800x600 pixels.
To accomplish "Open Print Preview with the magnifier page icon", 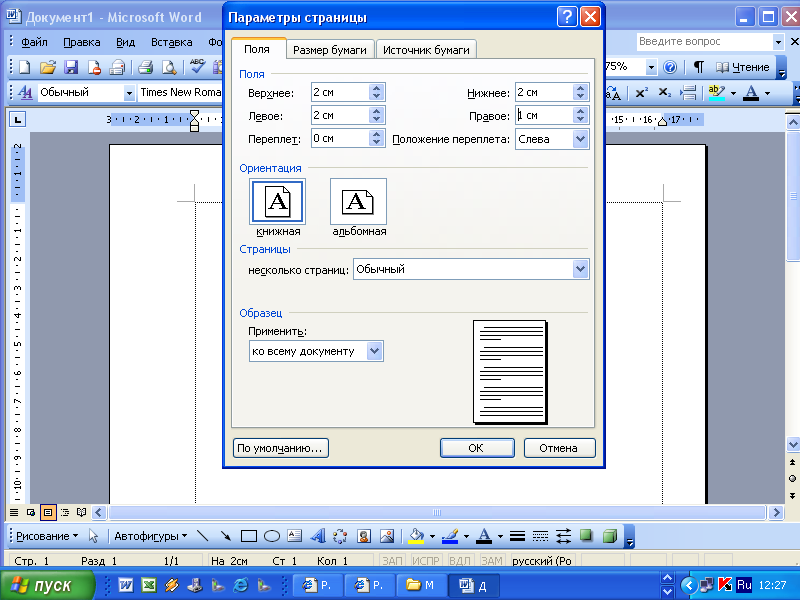I will (169, 67).
